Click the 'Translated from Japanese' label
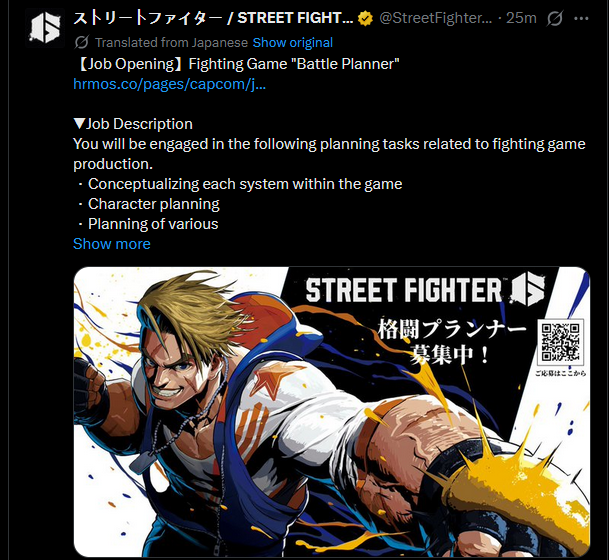The width and height of the screenshot is (609, 560). pos(171,42)
